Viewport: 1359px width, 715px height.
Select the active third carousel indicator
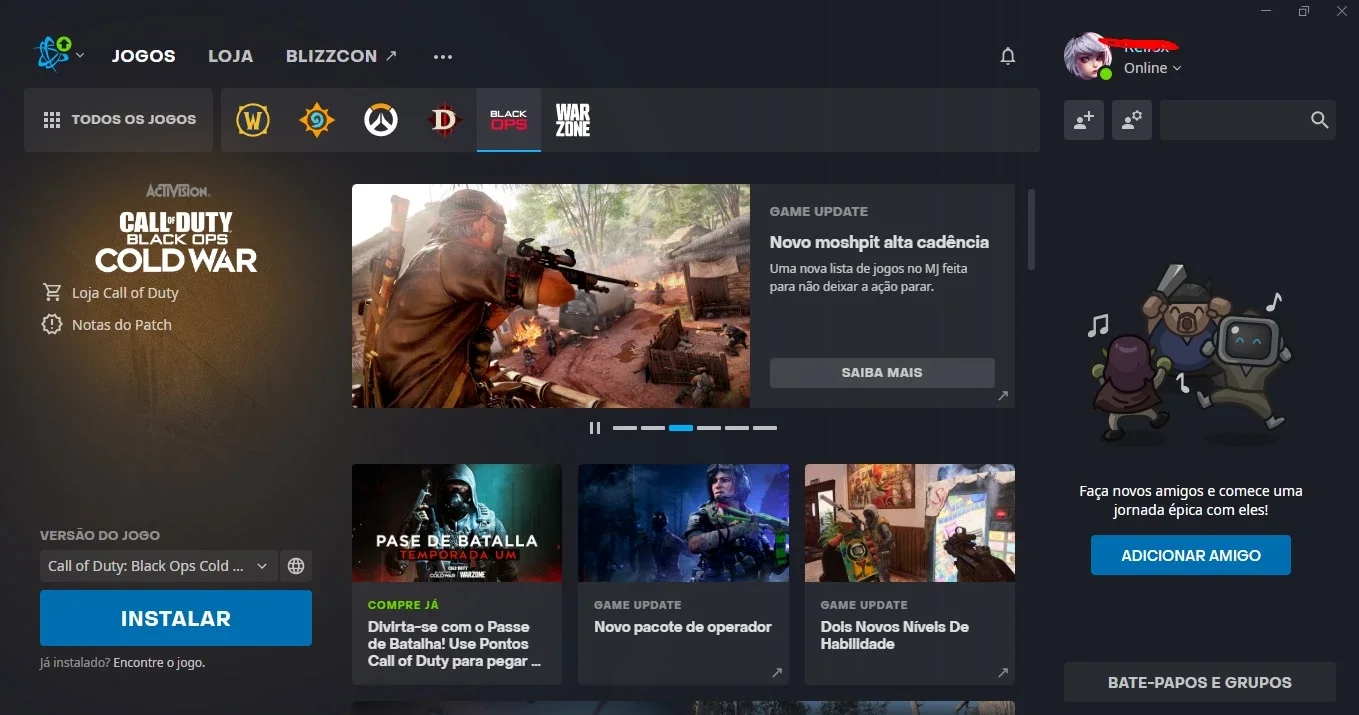681,428
